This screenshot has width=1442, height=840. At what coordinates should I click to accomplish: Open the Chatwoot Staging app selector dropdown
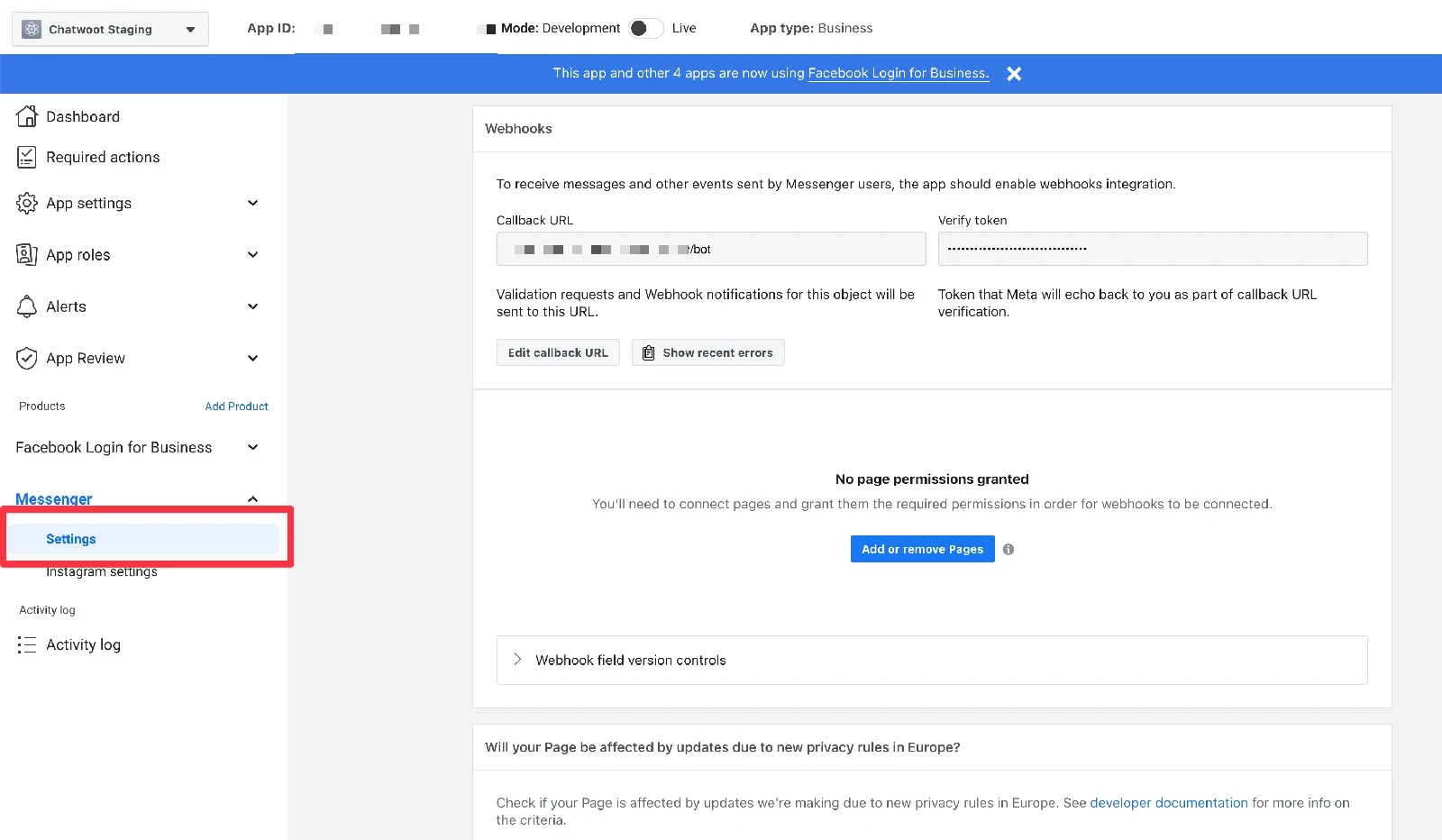pos(110,29)
